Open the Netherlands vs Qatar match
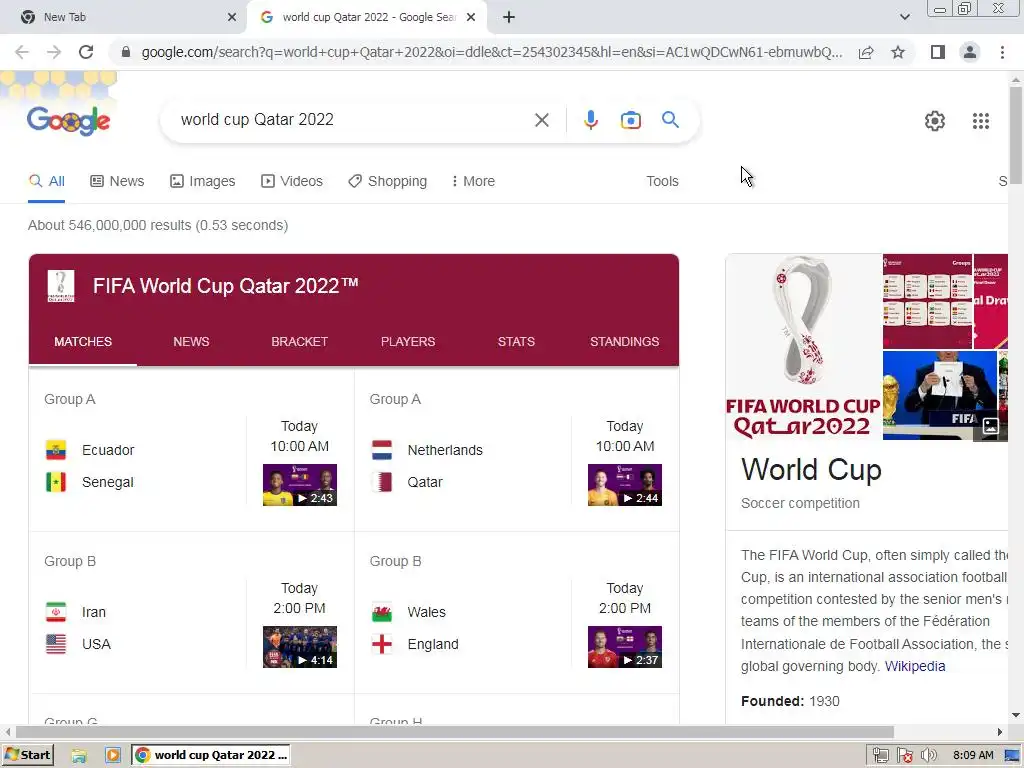Screen dimensions: 1024x768 517,451
